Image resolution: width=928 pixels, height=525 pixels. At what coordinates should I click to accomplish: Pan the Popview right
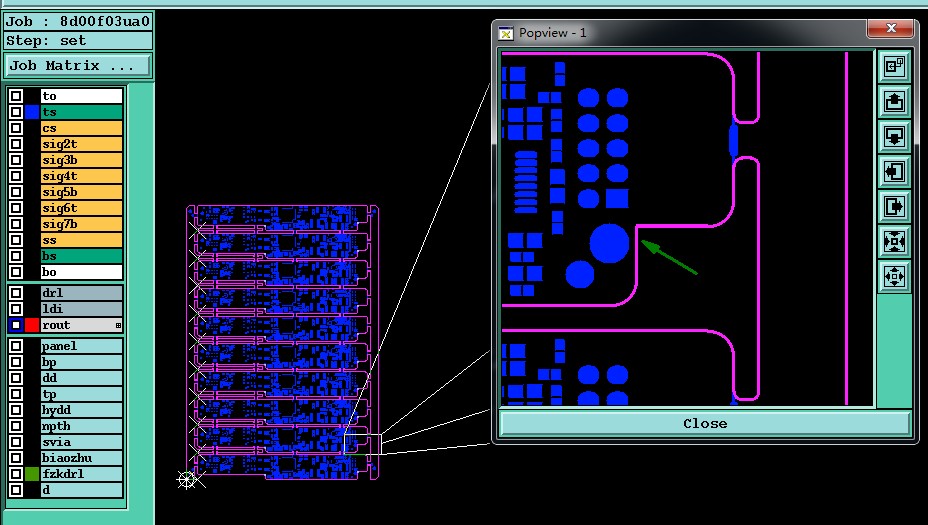[894, 207]
